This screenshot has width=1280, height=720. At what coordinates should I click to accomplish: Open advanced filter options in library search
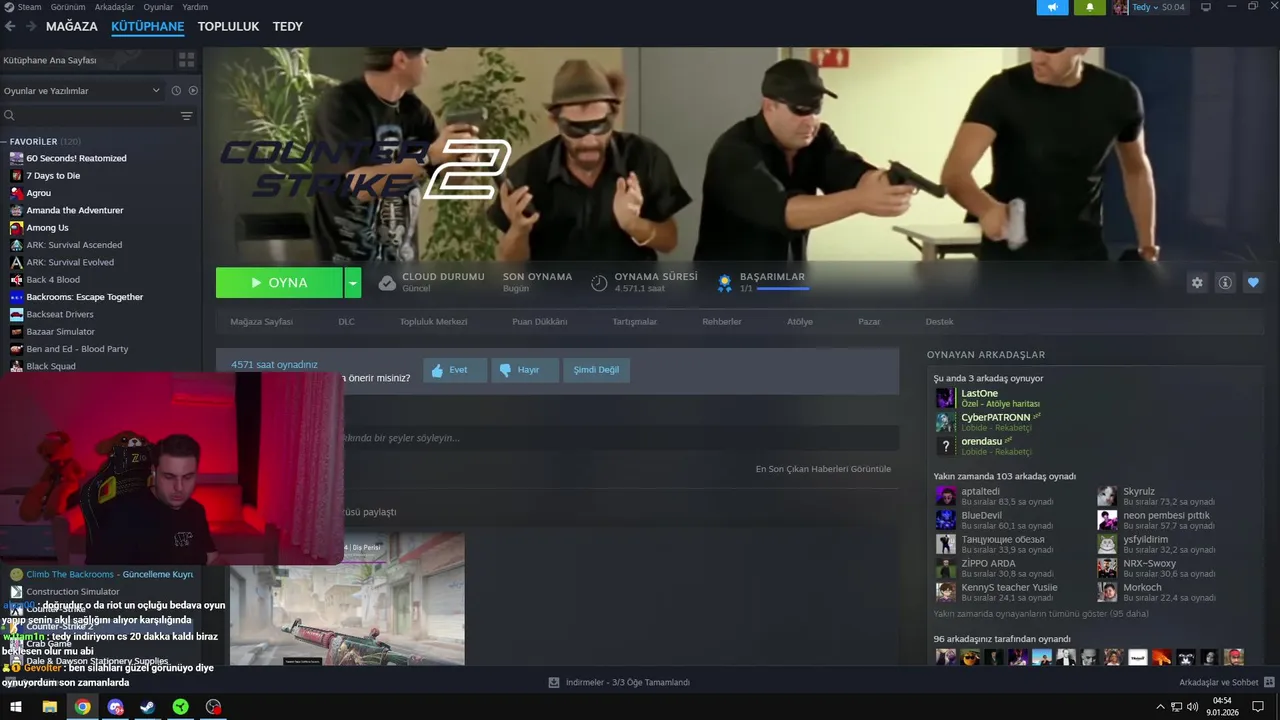click(x=186, y=116)
